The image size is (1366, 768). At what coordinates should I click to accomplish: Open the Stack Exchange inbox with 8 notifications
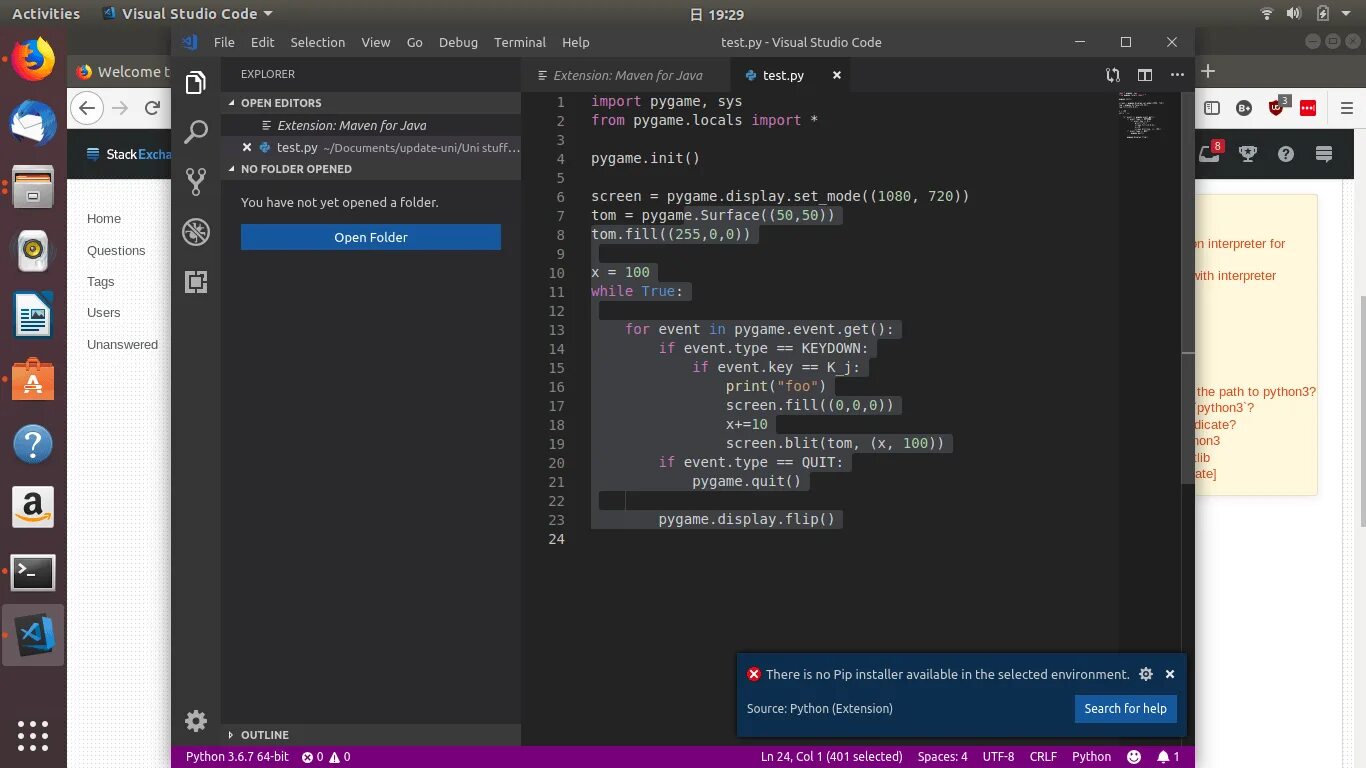pyautogui.click(x=1210, y=153)
